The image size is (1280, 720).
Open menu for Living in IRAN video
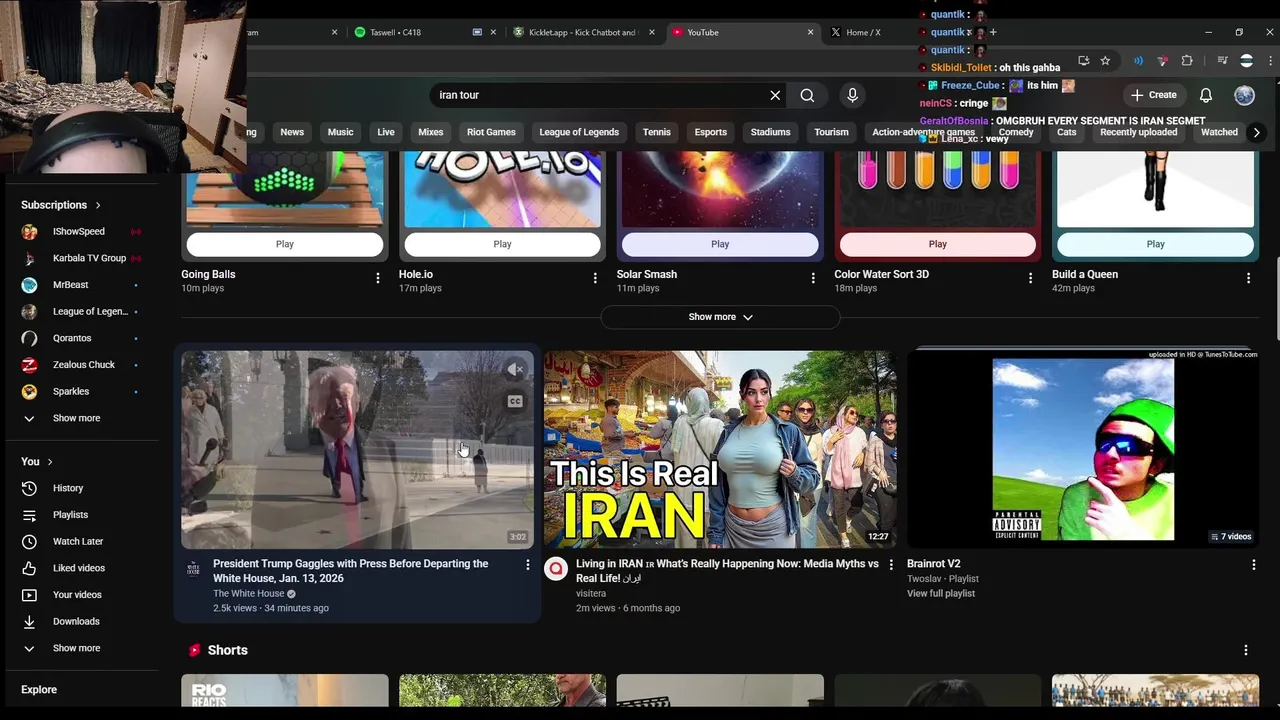tap(891, 565)
